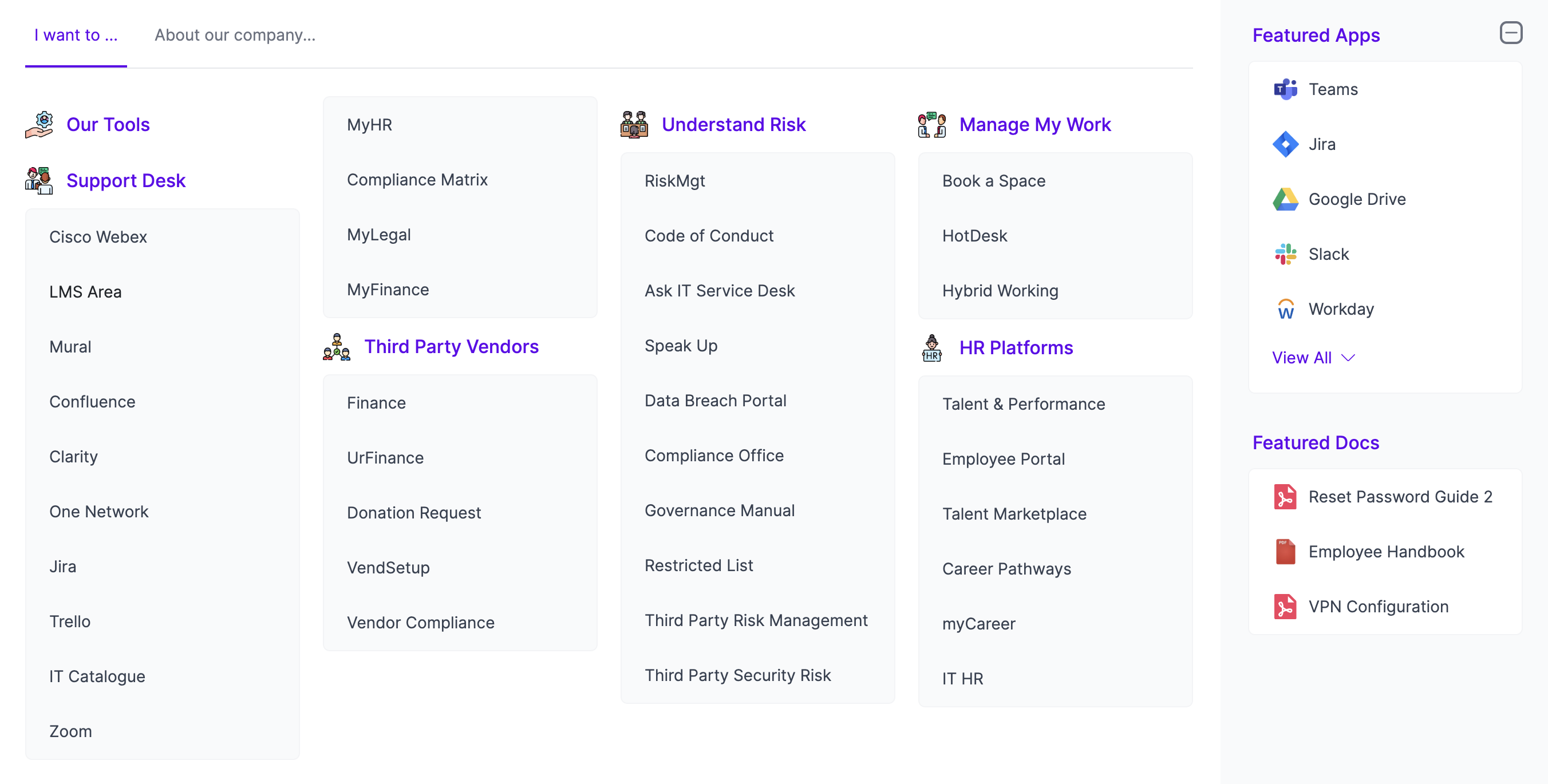The image size is (1548, 784).
Task: Click the Employee Handbook document icon
Action: point(1285,552)
